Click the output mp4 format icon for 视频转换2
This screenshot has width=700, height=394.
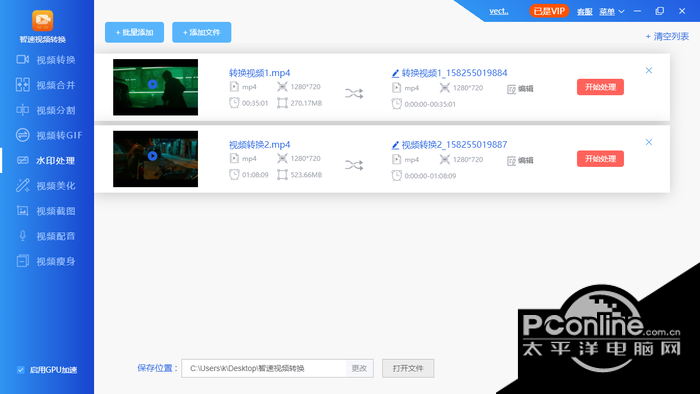pos(396,159)
